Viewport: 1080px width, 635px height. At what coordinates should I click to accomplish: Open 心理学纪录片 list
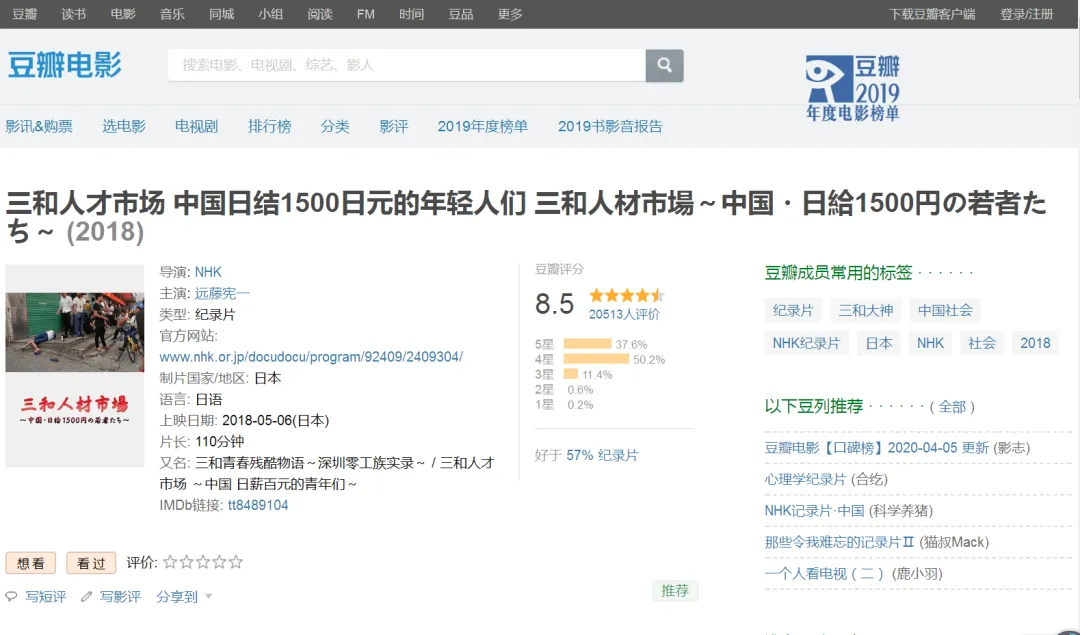pyautogui.click(x=805, y=479)
